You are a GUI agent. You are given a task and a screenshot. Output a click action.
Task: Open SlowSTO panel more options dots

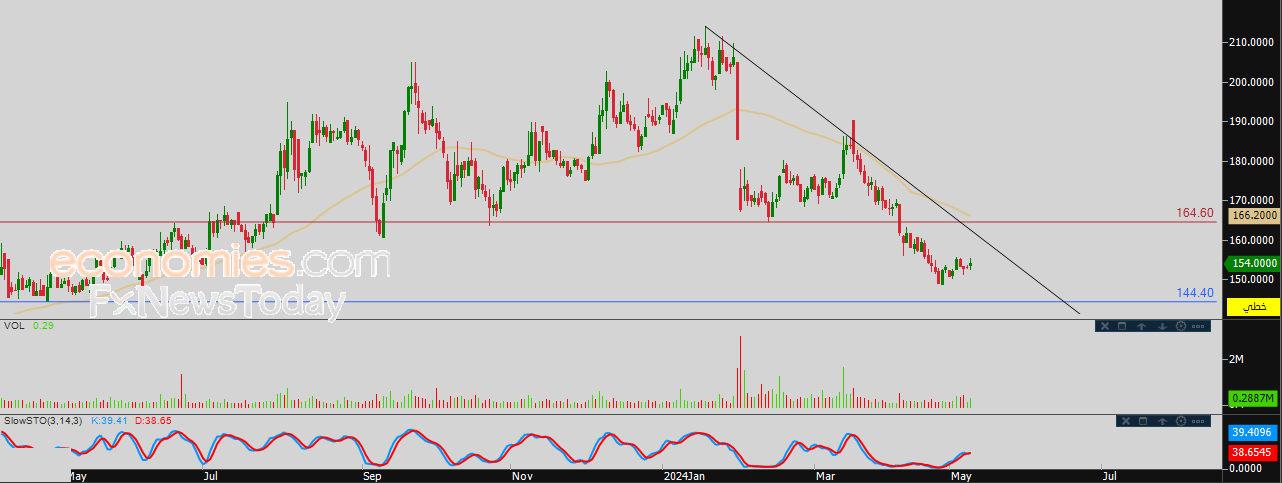coord(1198,421)
